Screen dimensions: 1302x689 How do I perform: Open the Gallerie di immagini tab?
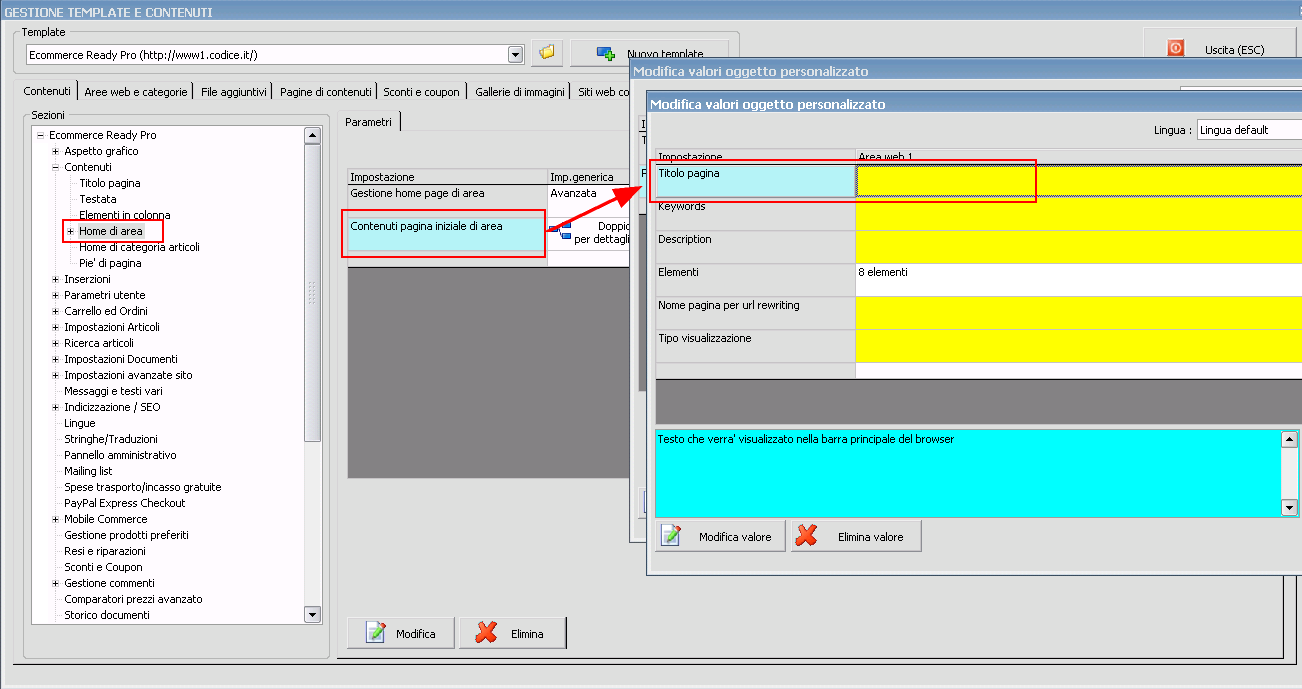[520, 91]
